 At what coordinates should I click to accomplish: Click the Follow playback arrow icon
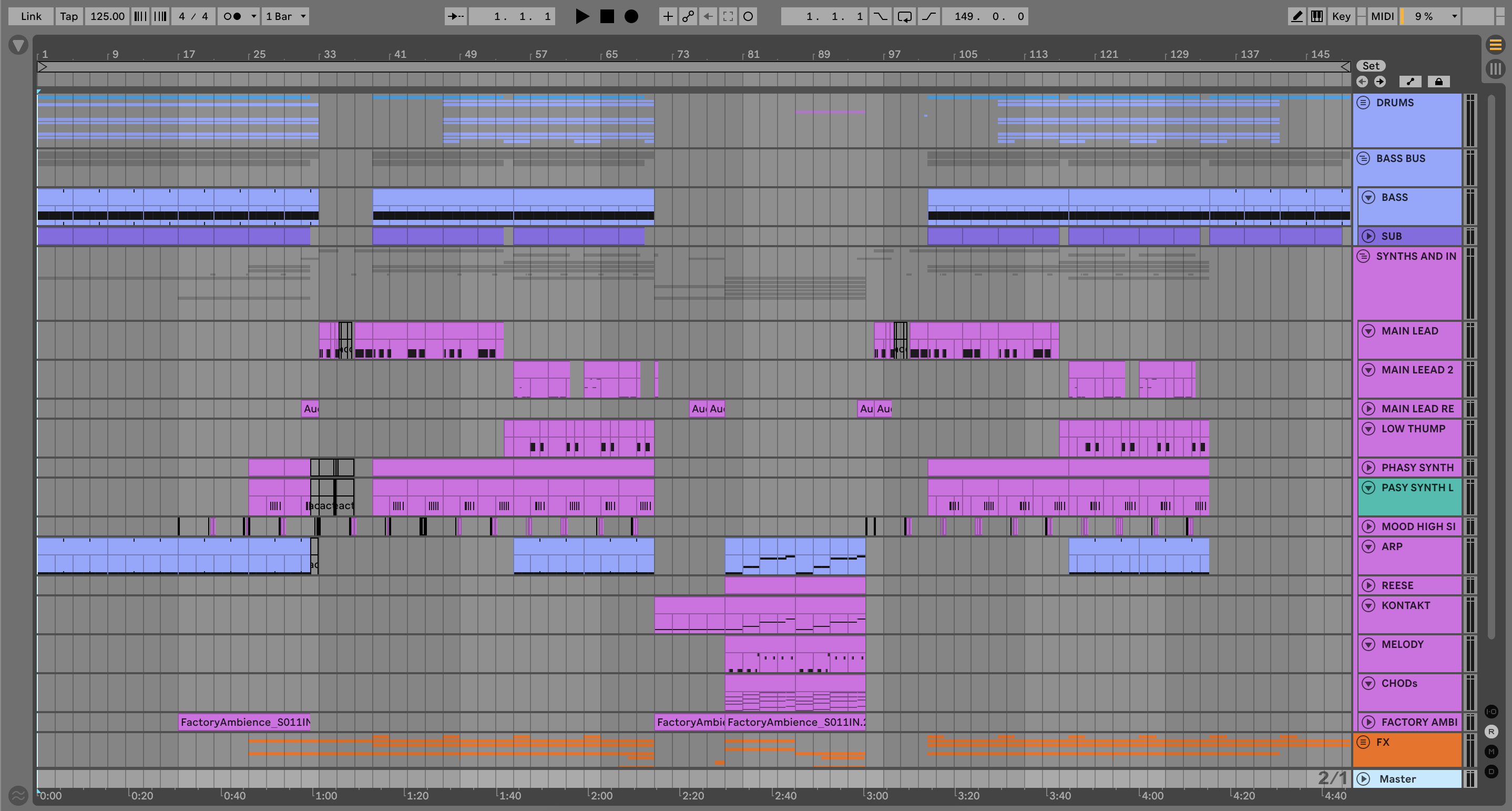point(455,16)
